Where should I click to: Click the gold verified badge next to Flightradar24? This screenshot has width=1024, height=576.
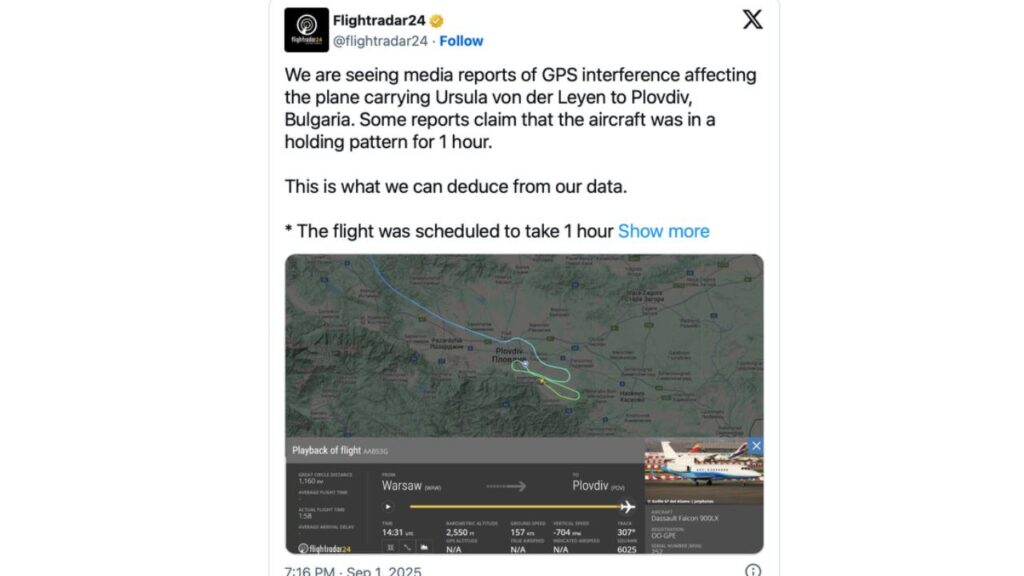(437, 21)
